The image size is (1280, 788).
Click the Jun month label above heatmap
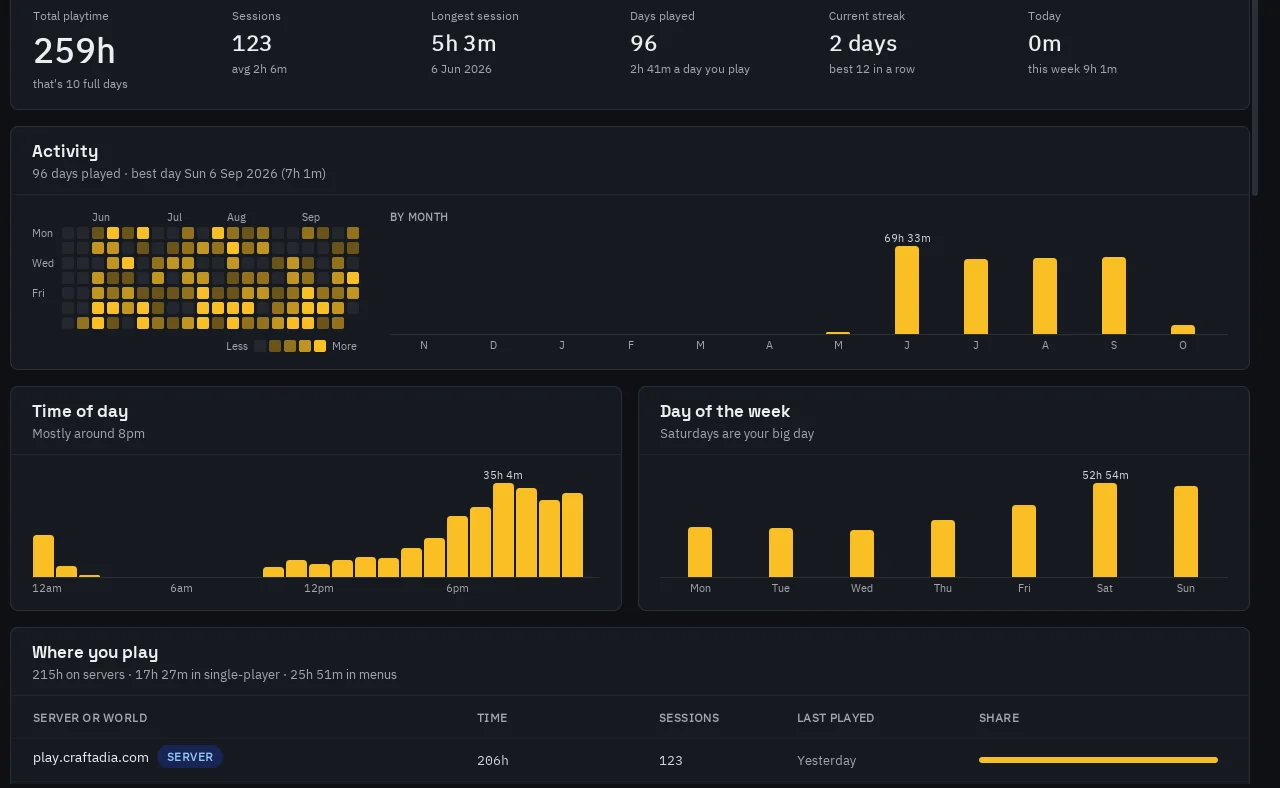[101, 217]
